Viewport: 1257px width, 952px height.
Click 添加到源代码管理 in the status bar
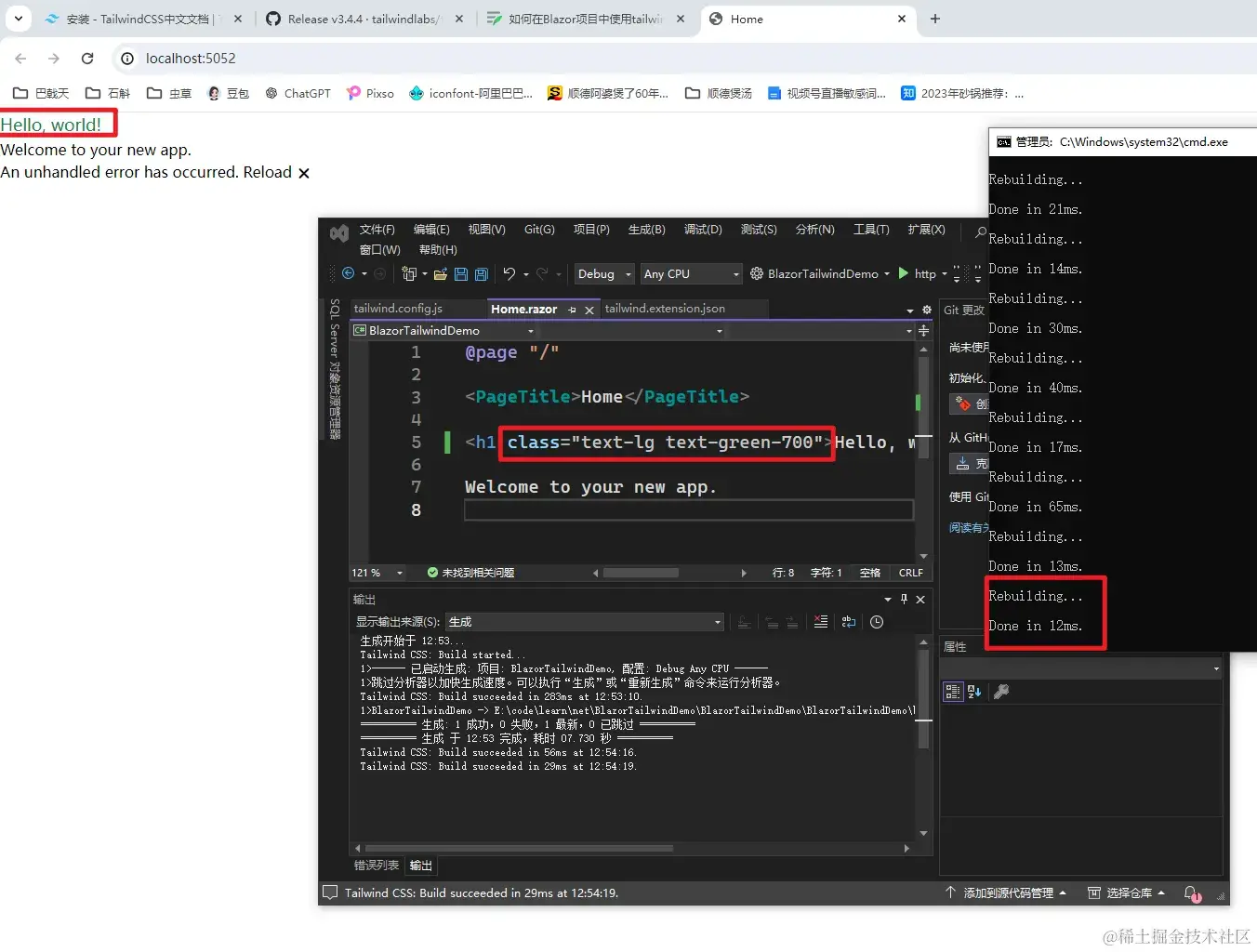[x=1006, y=893]
